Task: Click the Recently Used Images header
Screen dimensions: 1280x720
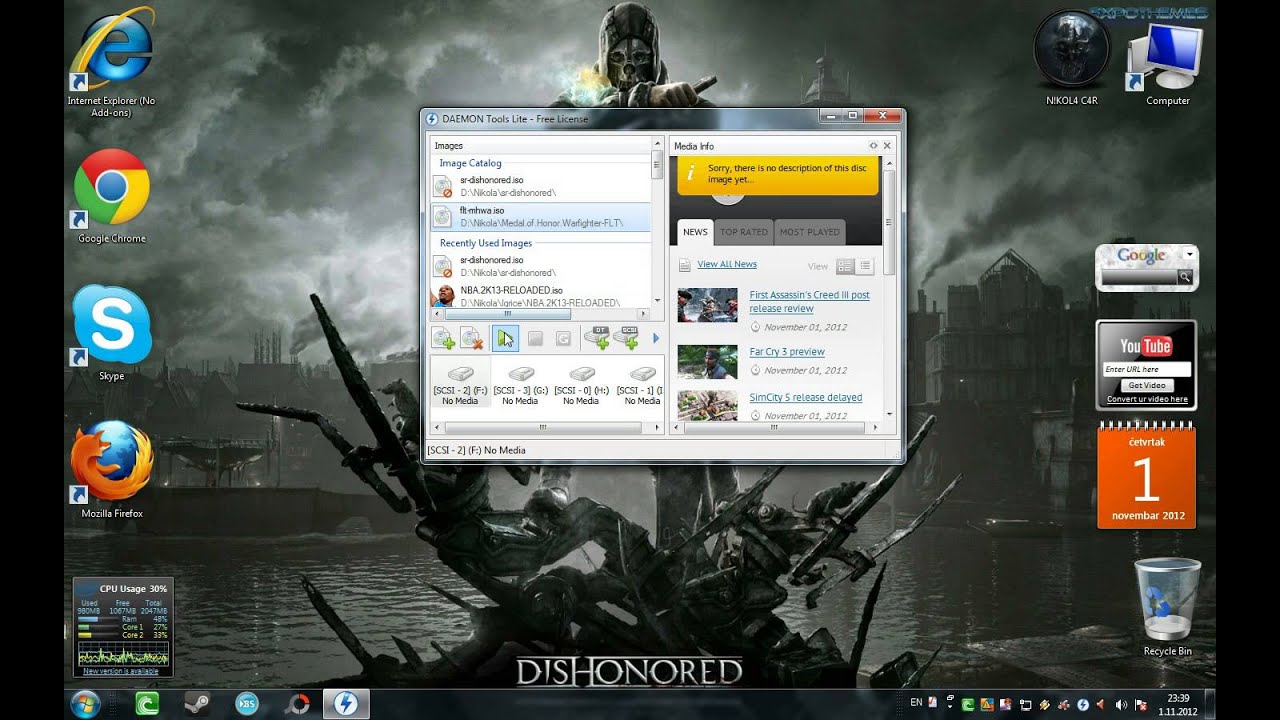Action: (x=486, y=243)
